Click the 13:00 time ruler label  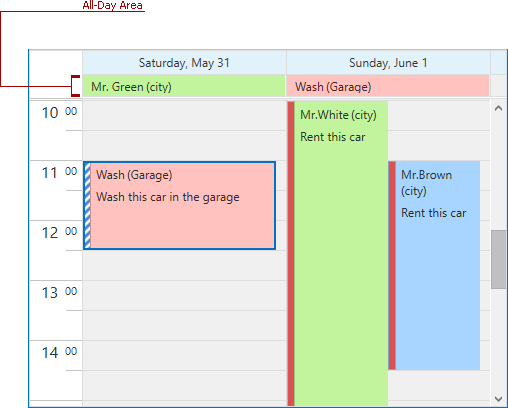click(x=59, y=293)
